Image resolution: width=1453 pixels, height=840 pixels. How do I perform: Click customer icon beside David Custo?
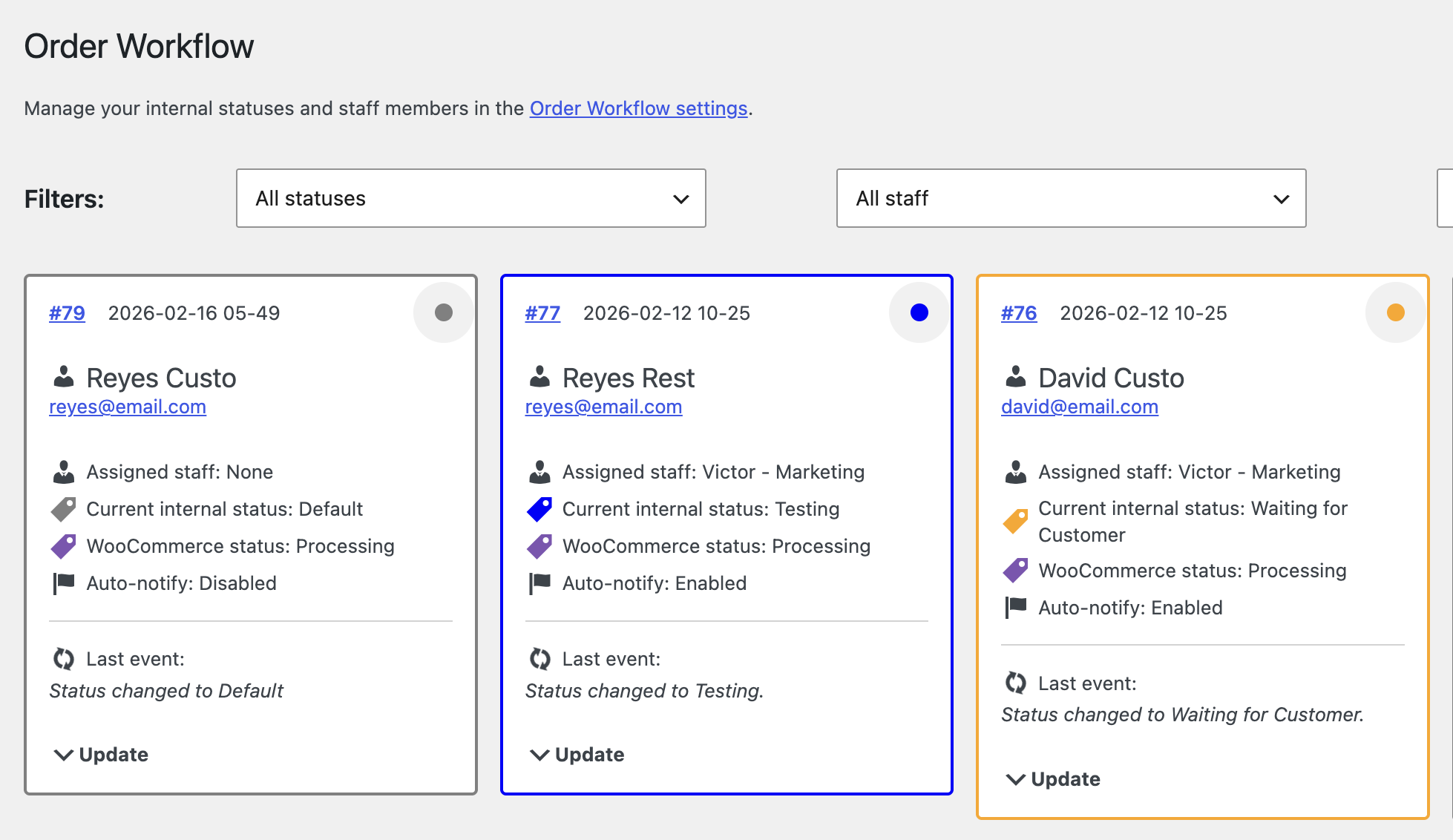coord(1016,377)
